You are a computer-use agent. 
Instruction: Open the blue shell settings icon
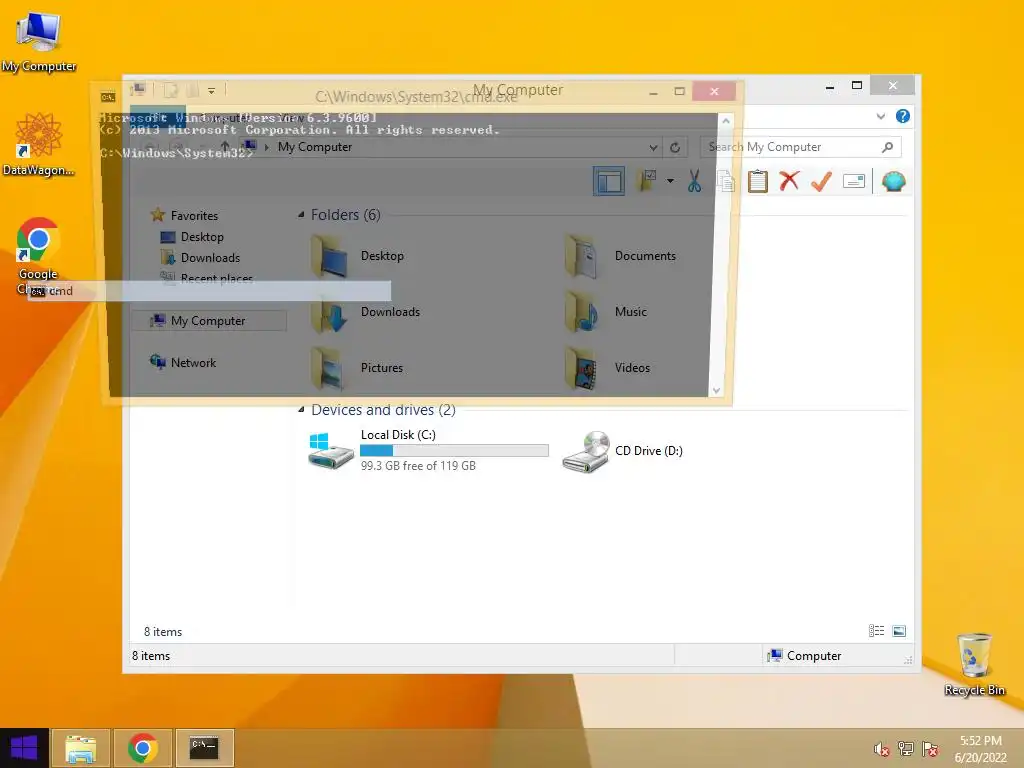[x=893, y=181]
